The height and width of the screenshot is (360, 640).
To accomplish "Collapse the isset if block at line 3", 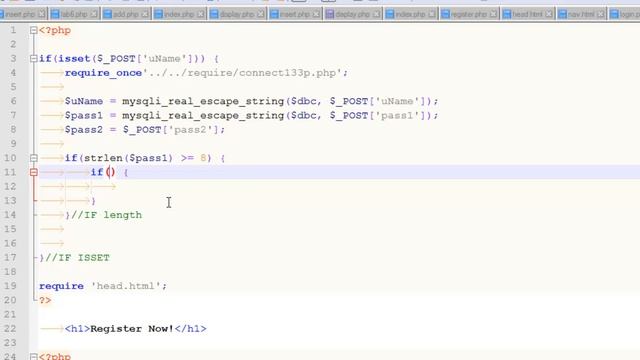I will point(34,59).
